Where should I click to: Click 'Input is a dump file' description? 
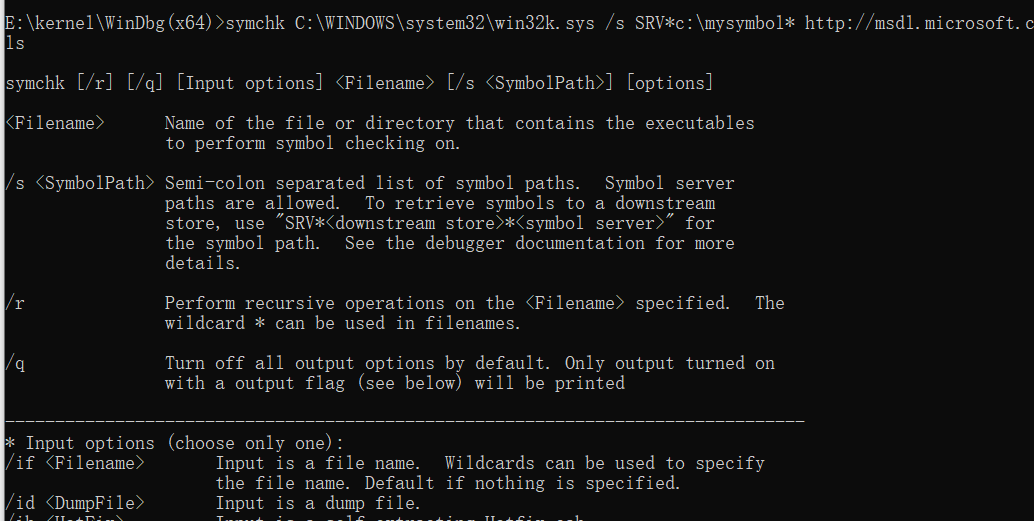tap(318, 503)
